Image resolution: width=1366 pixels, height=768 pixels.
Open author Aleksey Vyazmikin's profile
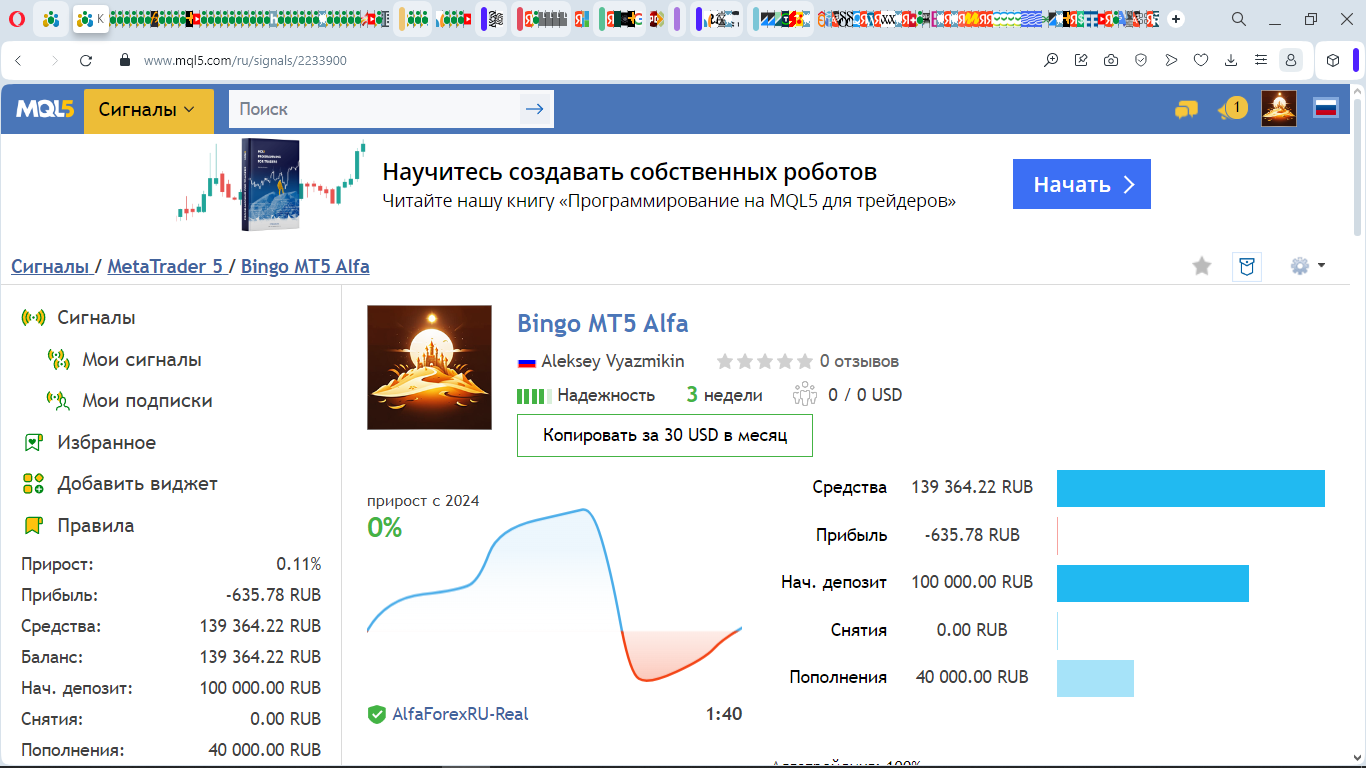pyautogui.click(x=613, y=361)
